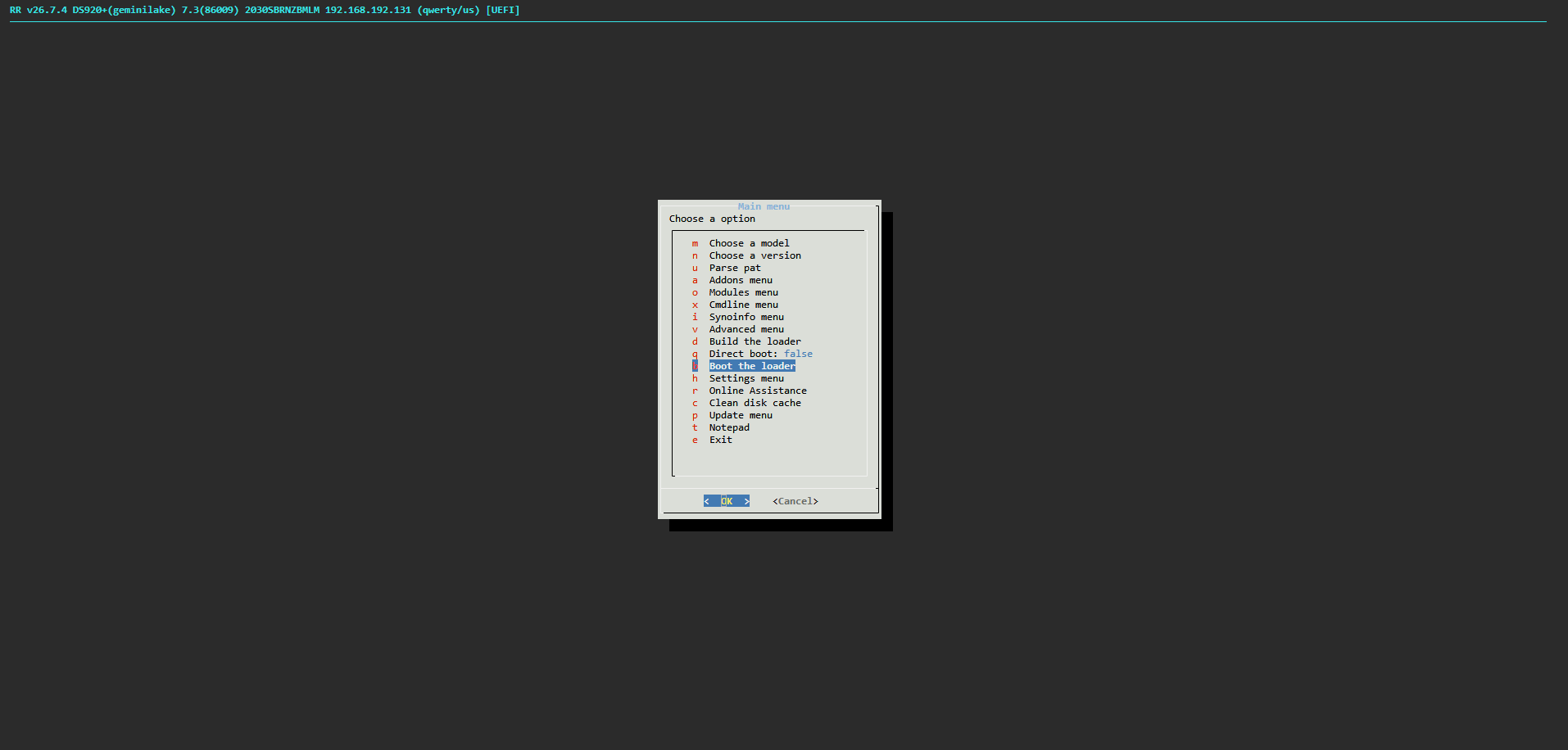Screen dimensions: 1568x750
Task: Open the Settings menu entry
Action: [745, 378]
